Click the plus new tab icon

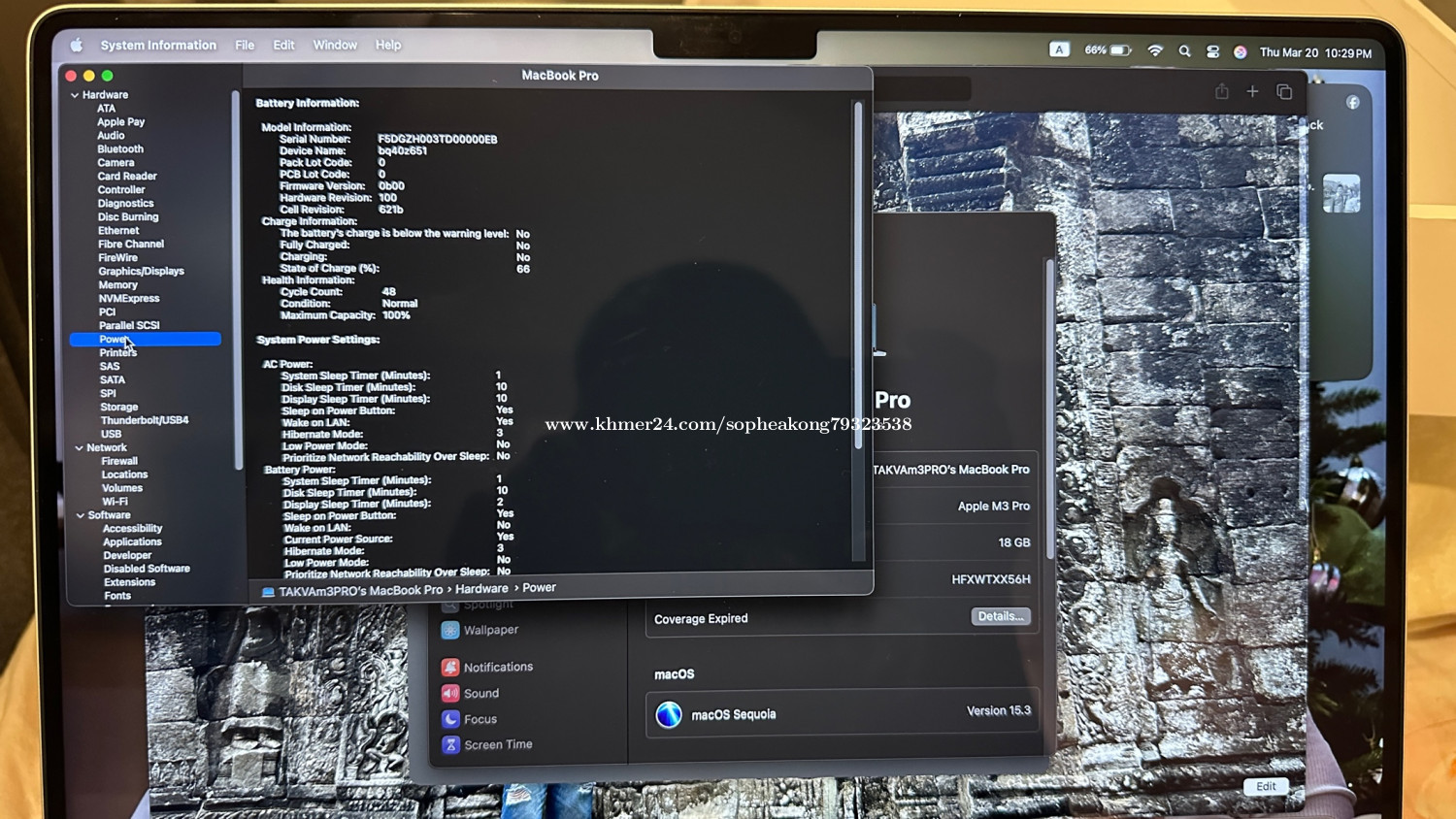pos(1252,91)
